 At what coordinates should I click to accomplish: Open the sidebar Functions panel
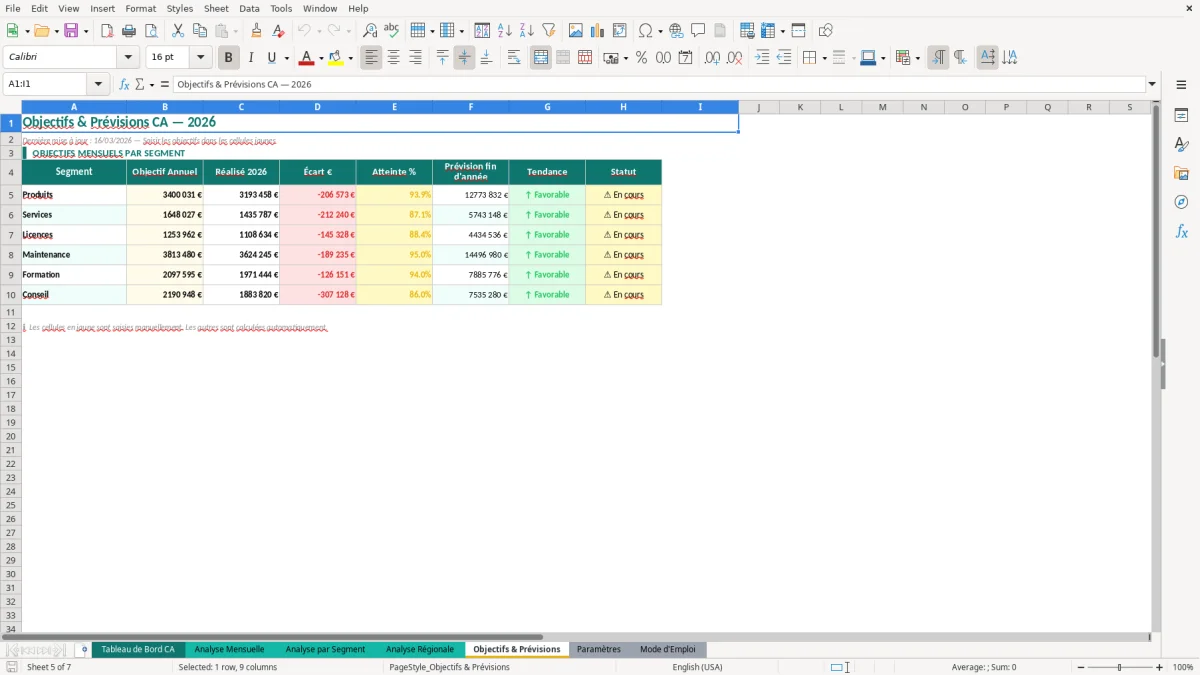coord(1181,231)
